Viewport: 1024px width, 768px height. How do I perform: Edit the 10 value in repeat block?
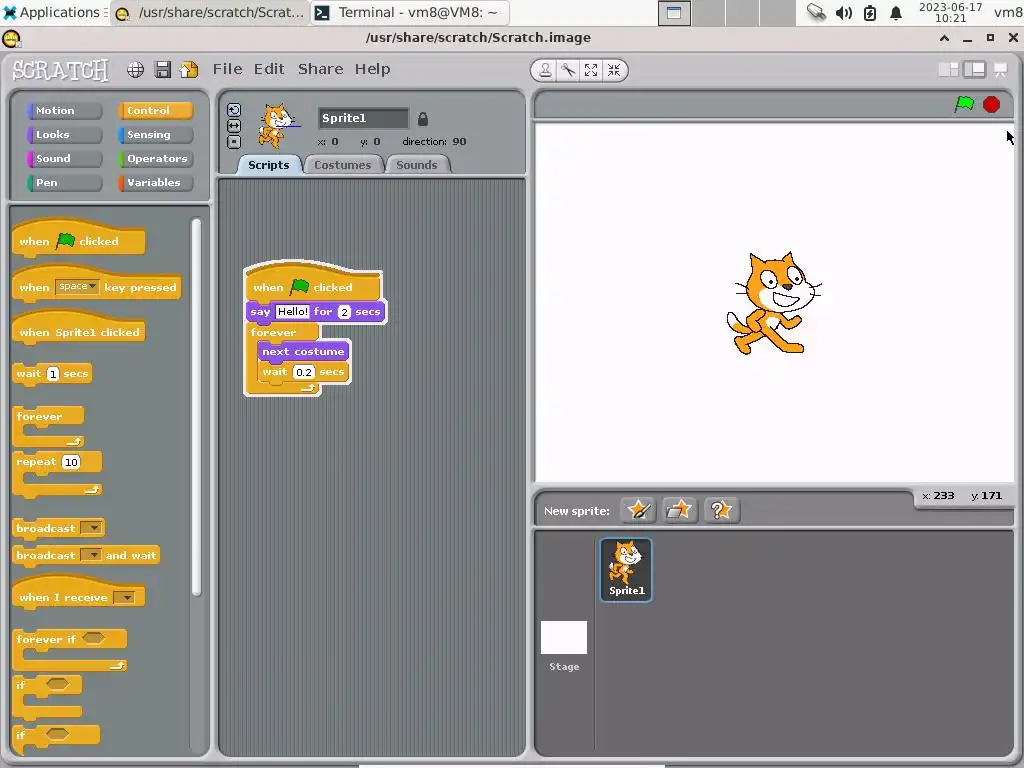point(71,462)
